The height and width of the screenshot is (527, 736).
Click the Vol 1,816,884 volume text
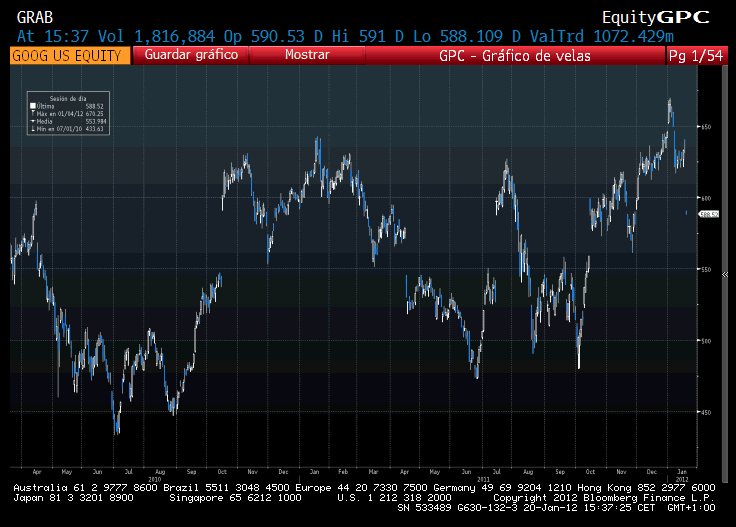156,36
